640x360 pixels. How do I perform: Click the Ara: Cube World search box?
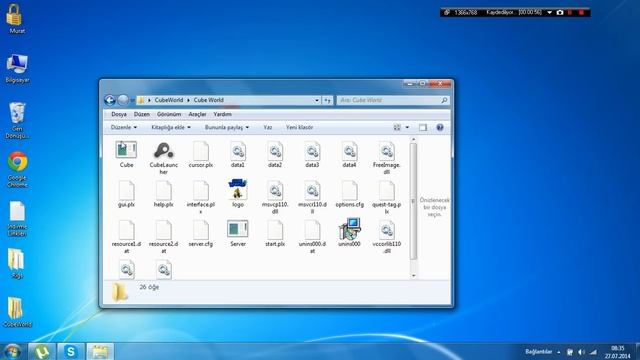pyautogui.click(x=392, y=100)
